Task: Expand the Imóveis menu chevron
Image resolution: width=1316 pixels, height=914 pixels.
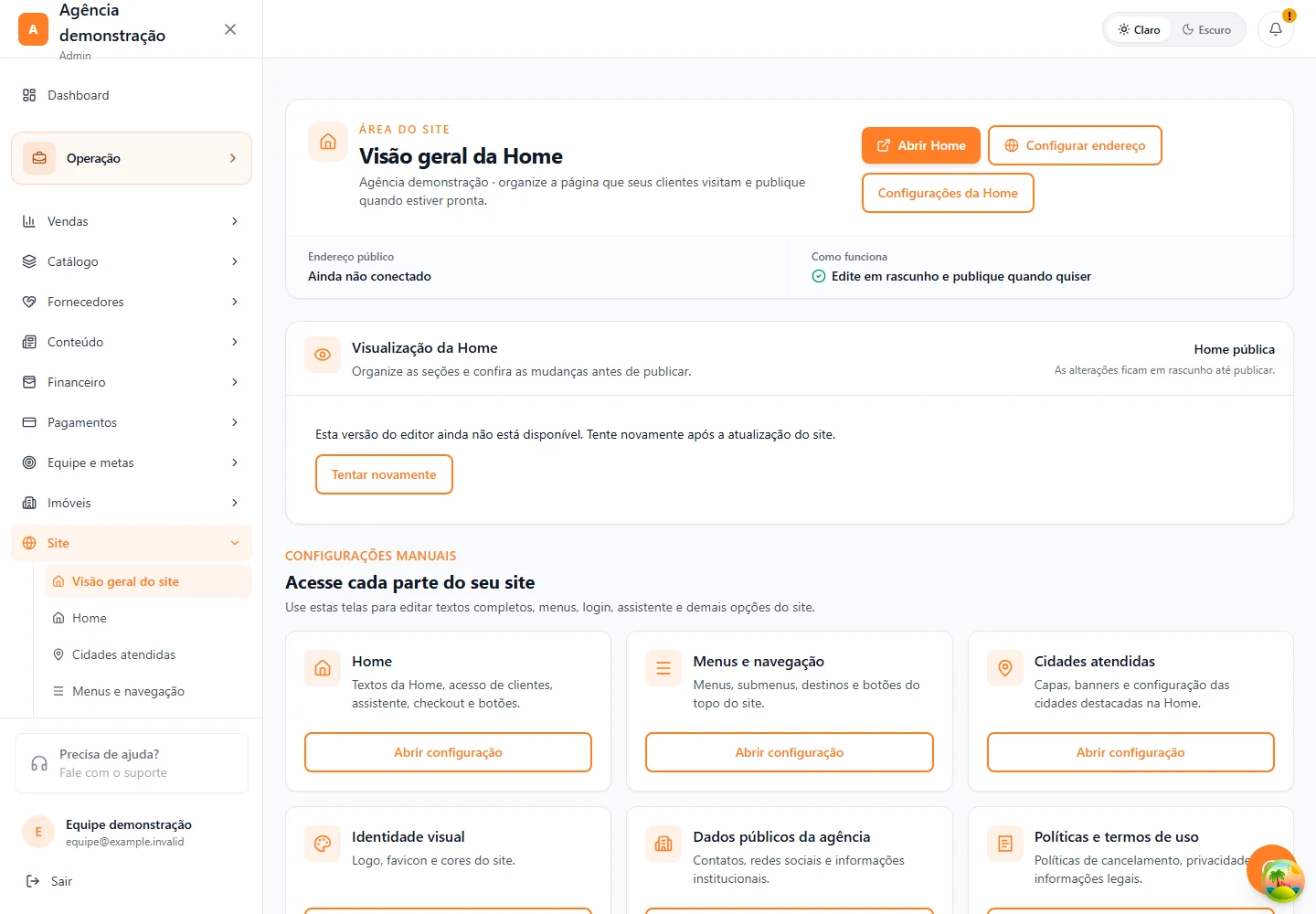Action: coord(235,503)
